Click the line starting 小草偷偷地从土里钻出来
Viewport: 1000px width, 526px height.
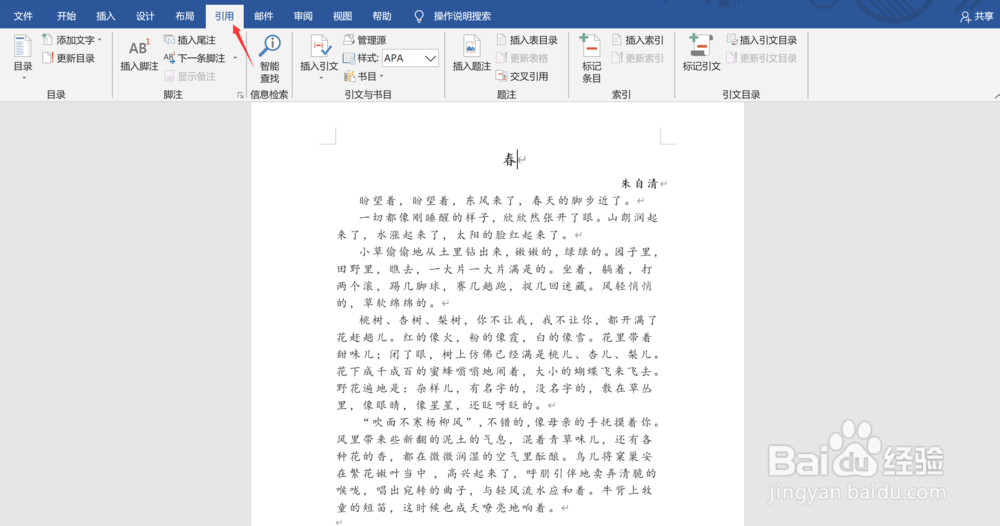[x=508, y=252]
